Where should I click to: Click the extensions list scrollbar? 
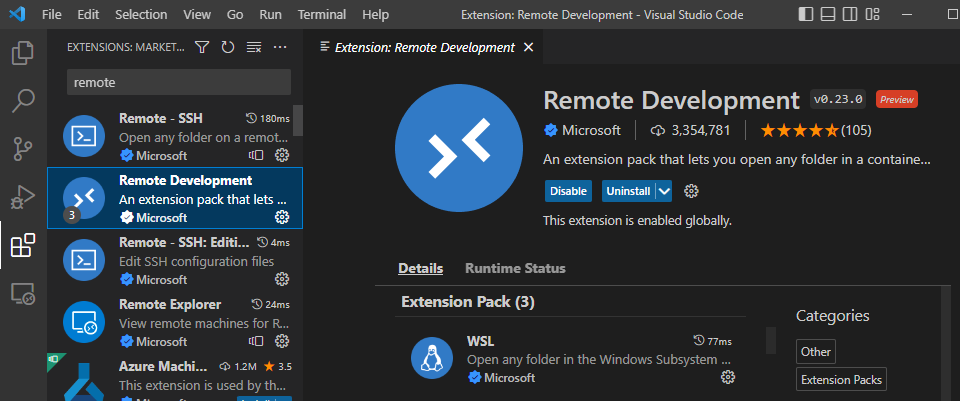(x=298, y=120)
